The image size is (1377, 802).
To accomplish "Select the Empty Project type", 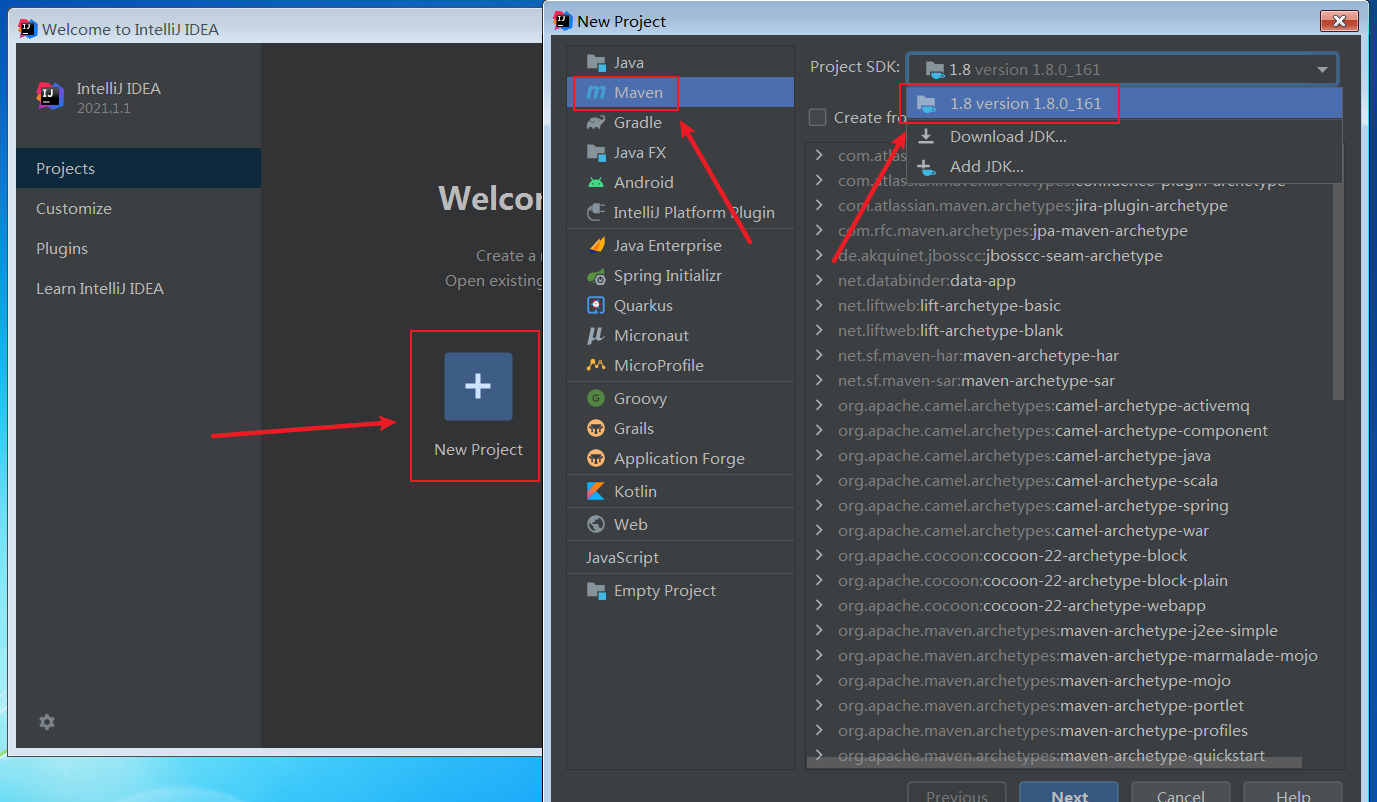I will click(x=680, y=590).
